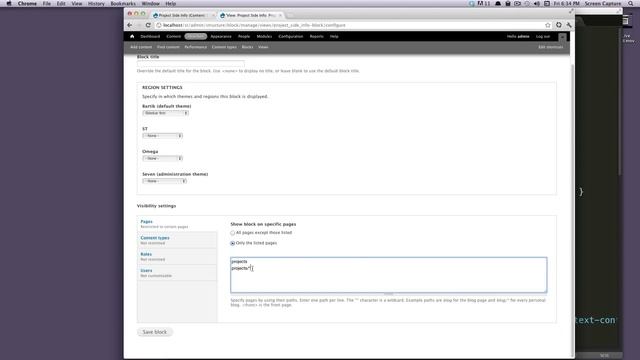The image size is (640, 360).
Task: Open the Window menu in the menu bar
Action: (x=151, y=4)
